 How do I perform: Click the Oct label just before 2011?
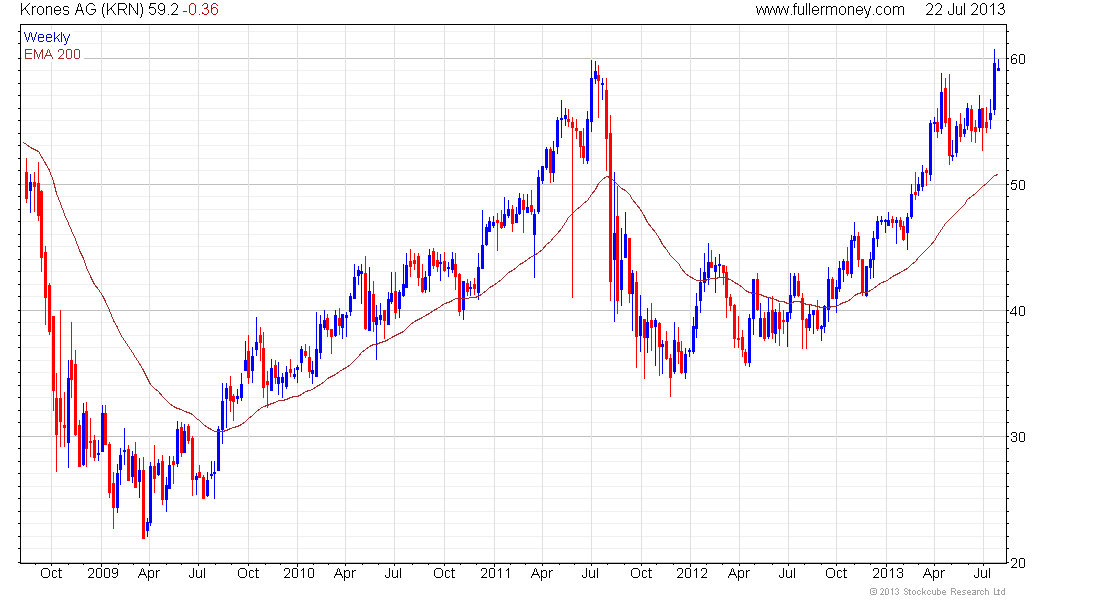[x=444, y=573]
